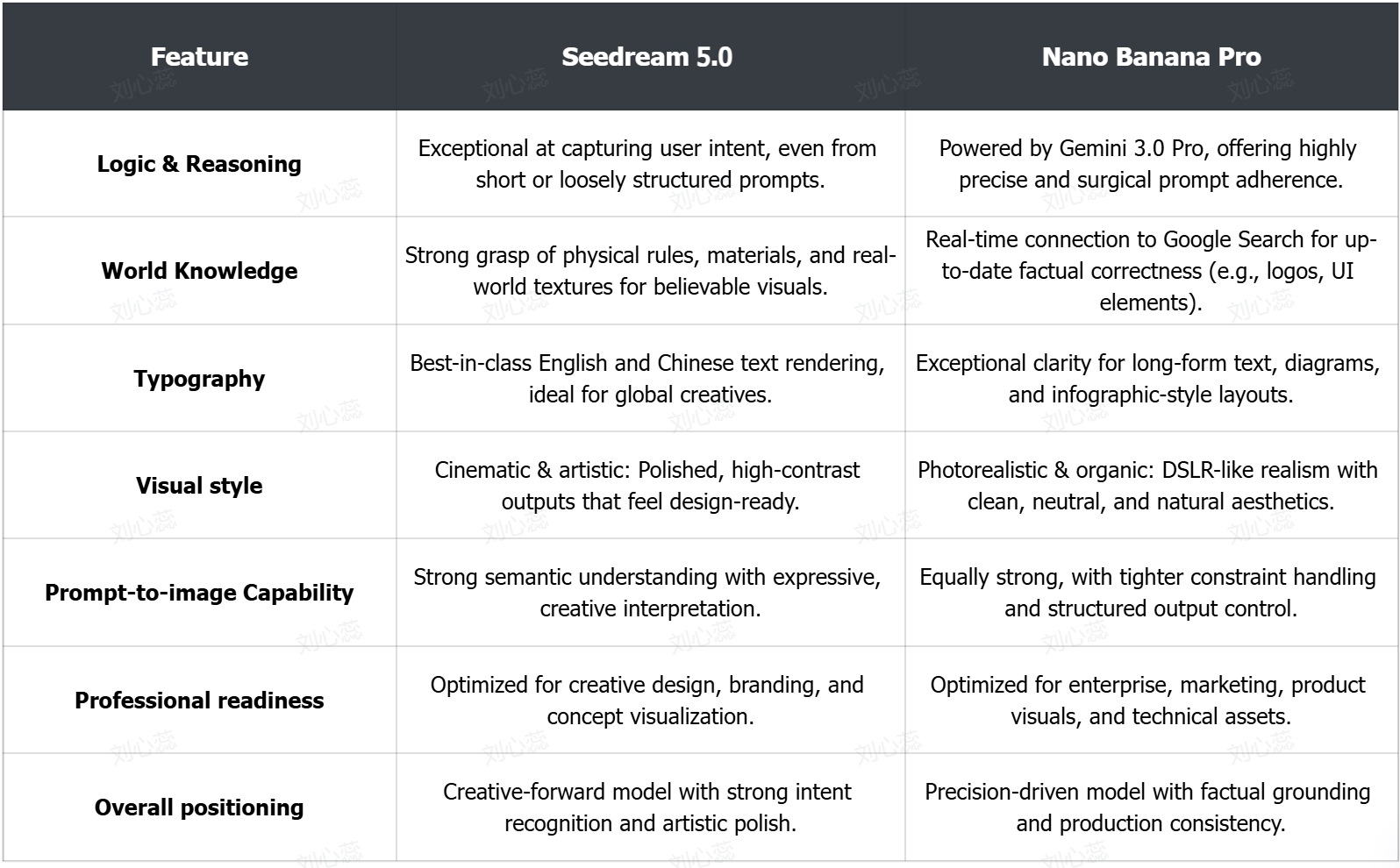The width and height of the screenshot is (1400, 868).
Task: Click the cell about enterprise and marketing visuals
Action: pyautogui.click(x=1150, y=701)
